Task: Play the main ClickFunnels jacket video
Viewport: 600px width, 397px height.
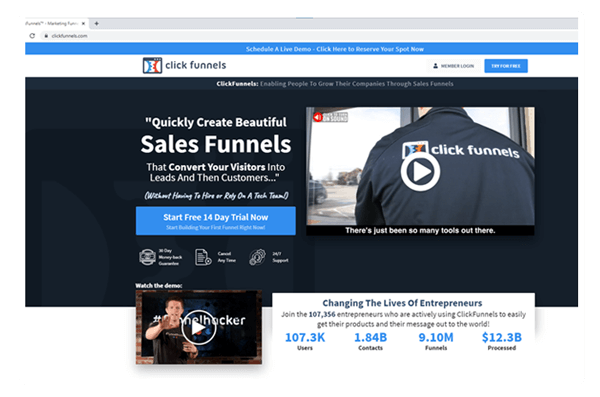Action: 420,172
